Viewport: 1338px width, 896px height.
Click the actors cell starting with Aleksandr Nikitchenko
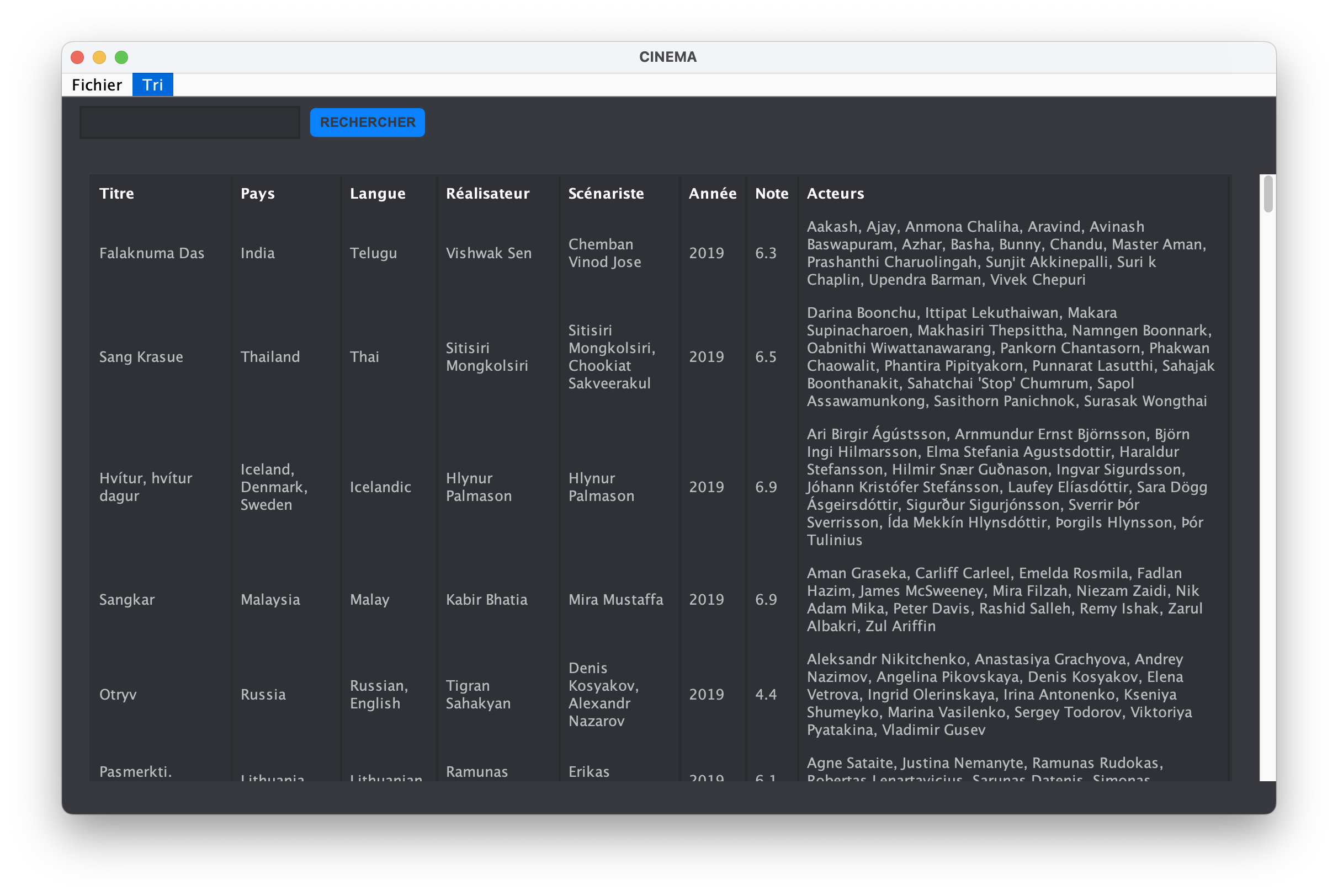pos(1000,694)
